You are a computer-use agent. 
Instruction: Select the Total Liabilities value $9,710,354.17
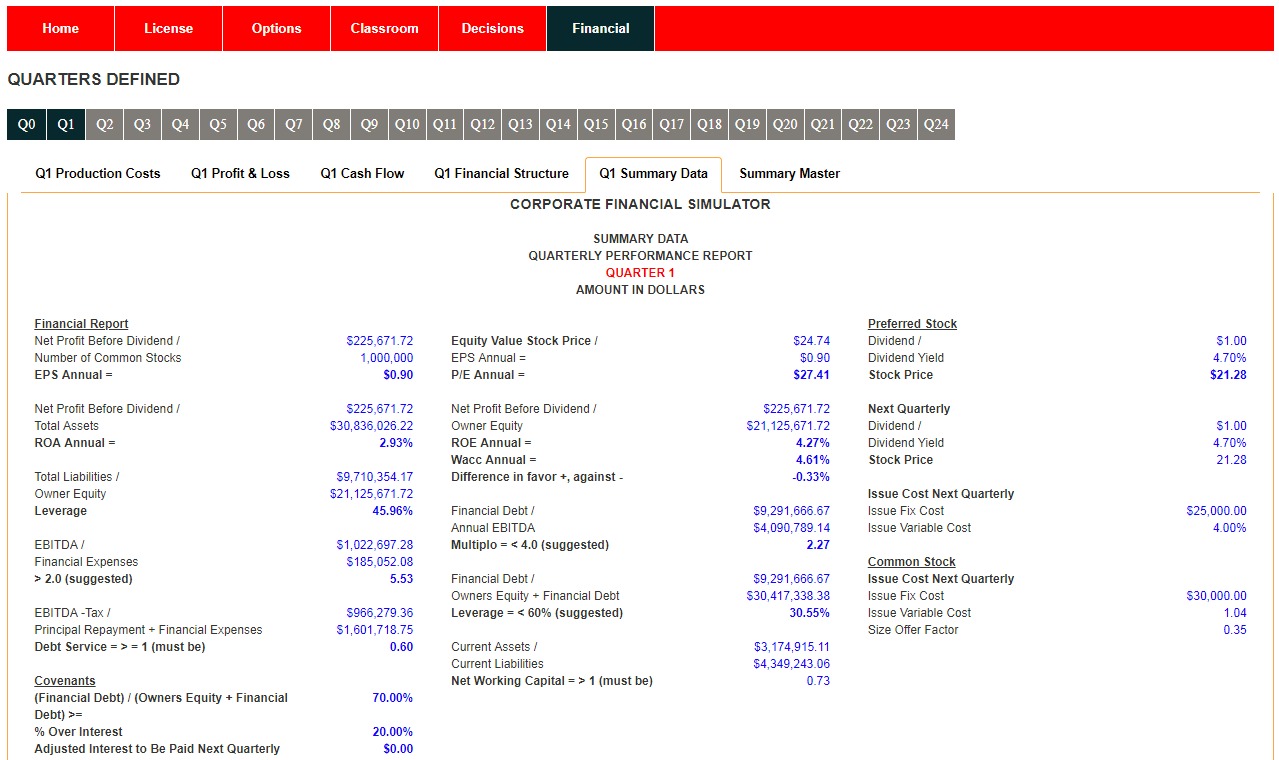tap(375, 477)
